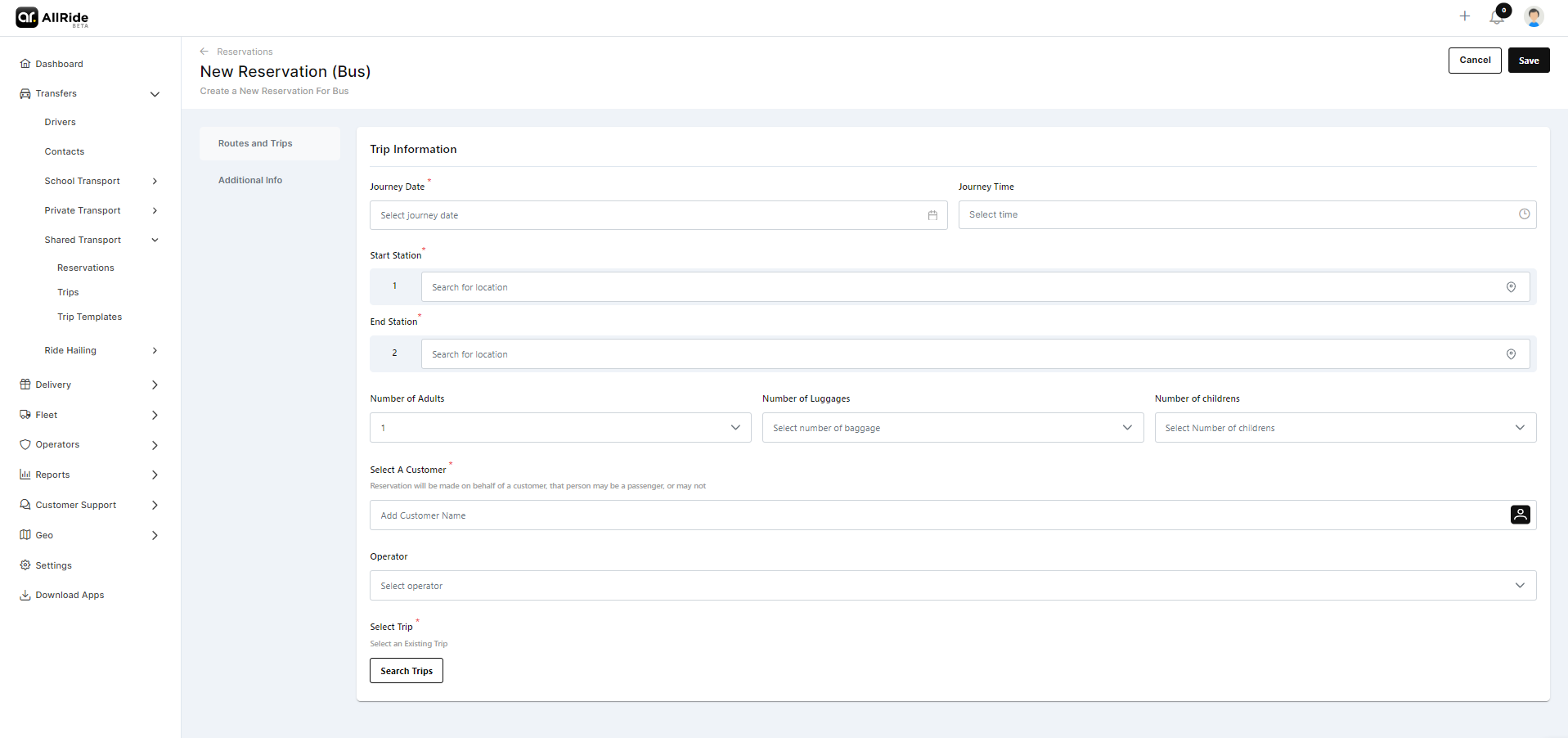Click the location pin icon for End Station
1568x738 pixels.
1511,354
